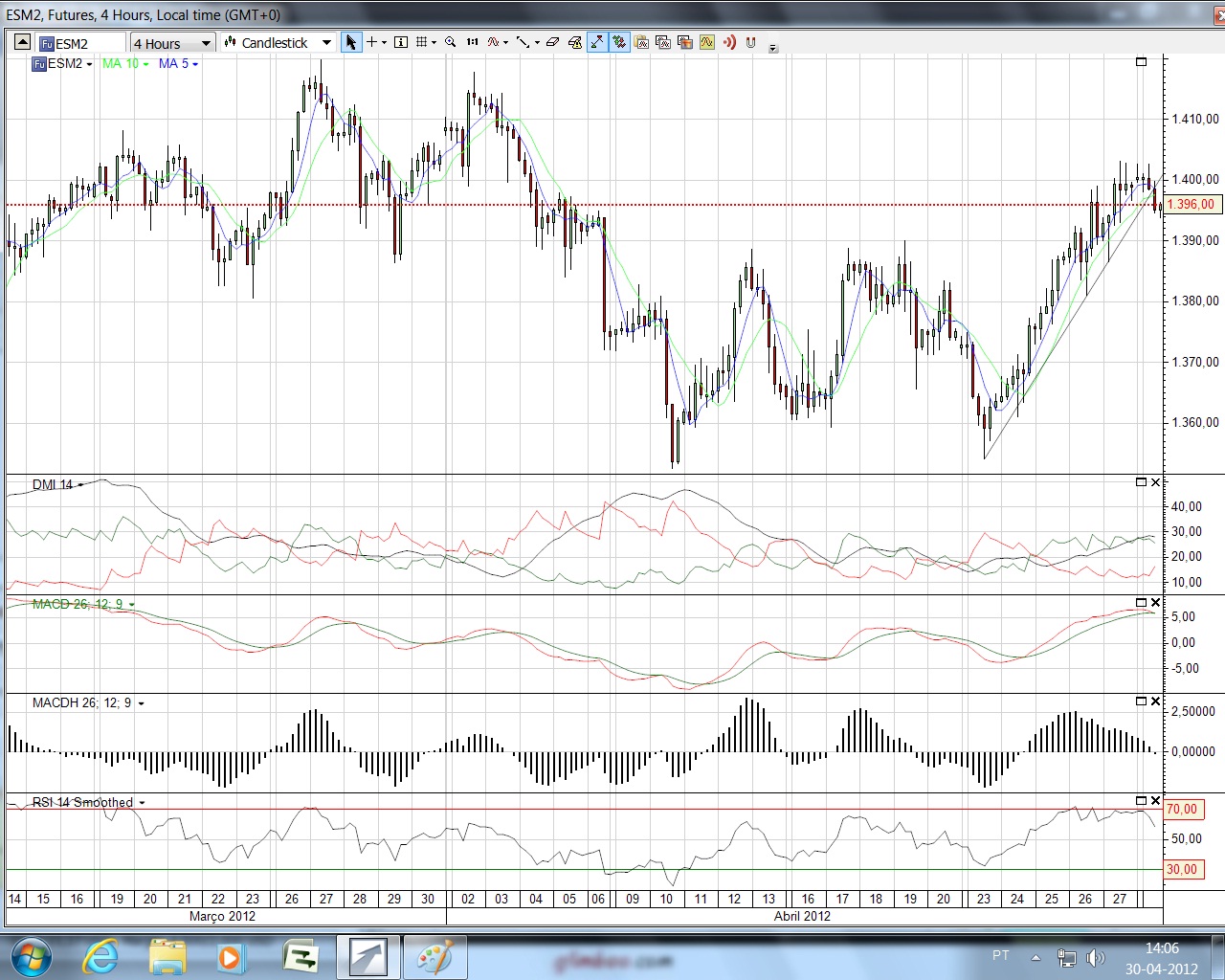Click the RSI 70,00 level label
Viewport: 1225px width, 980px height.
point(1182,809)
